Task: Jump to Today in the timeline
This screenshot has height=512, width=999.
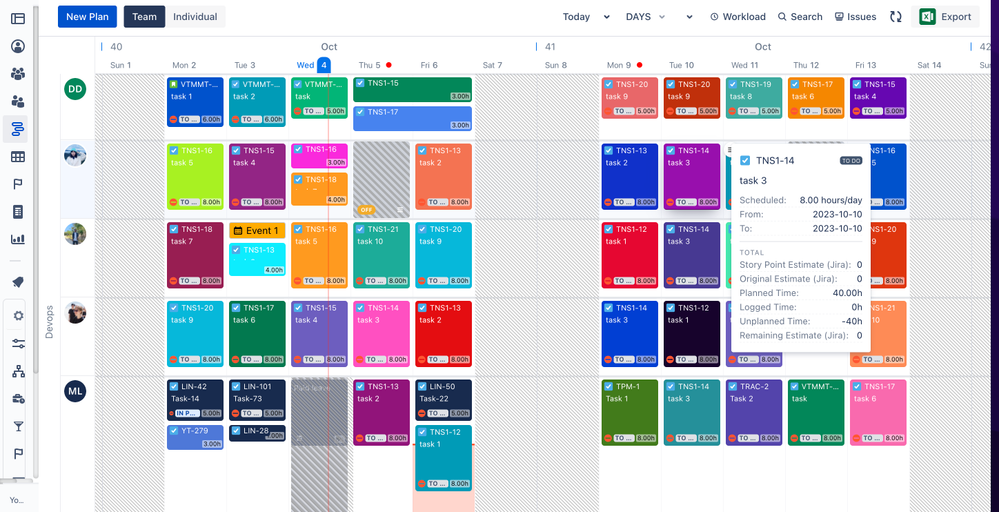Action: pyautogui.click(x=576, y=17)
